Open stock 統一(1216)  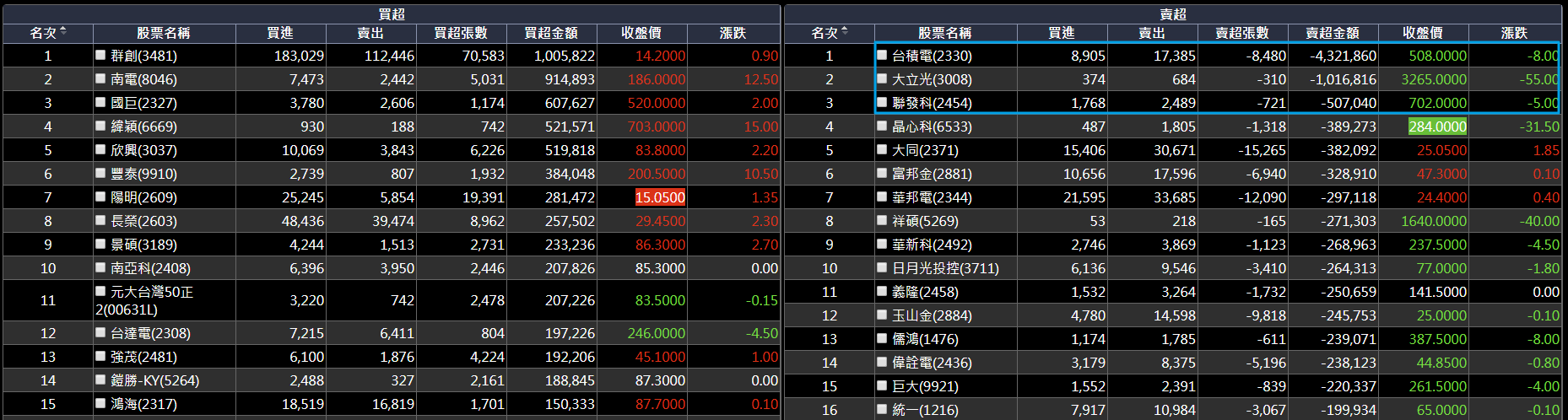pos(926,410)
